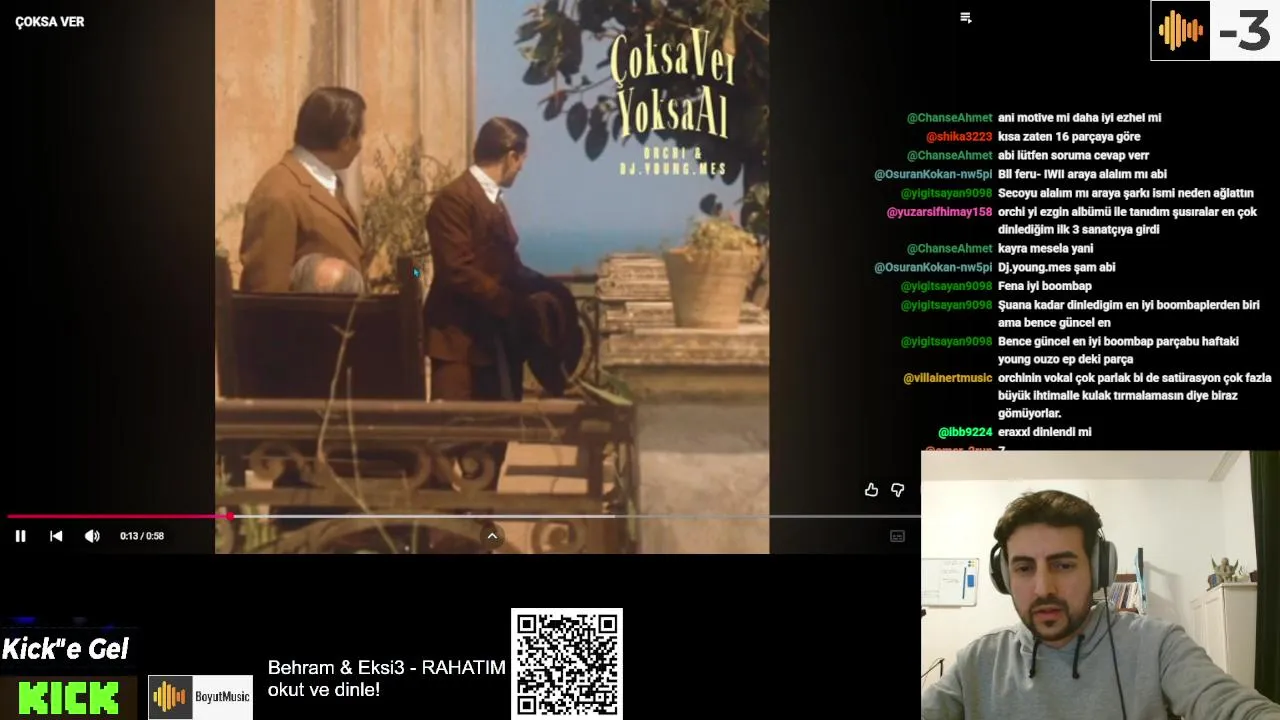The width and height of the screenshot is (1280, 720).
Task: Click message 'Fena iyi boombap'
Action: point(1045,286)
